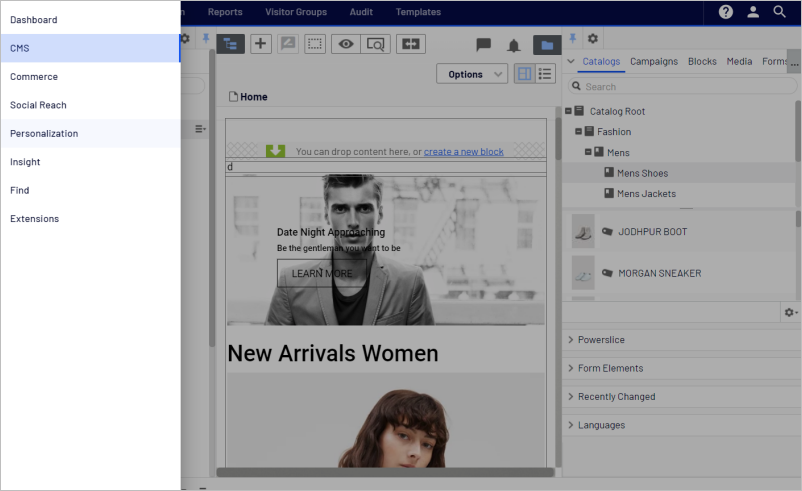Click the LEARN MORE button

coord(321,273)
